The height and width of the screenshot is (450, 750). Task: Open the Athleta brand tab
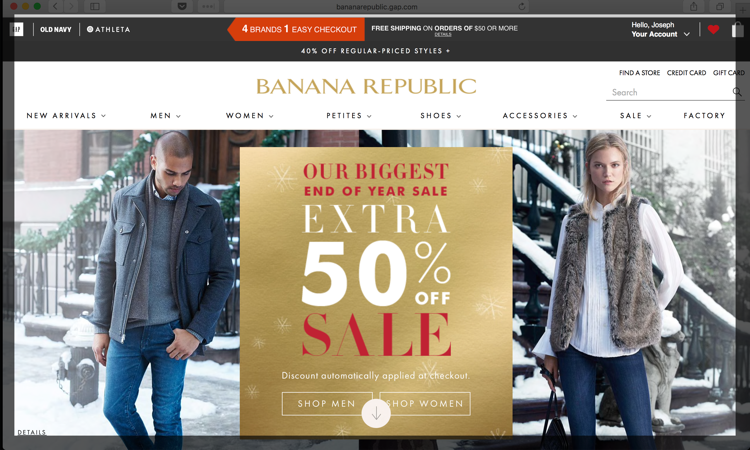108,30
